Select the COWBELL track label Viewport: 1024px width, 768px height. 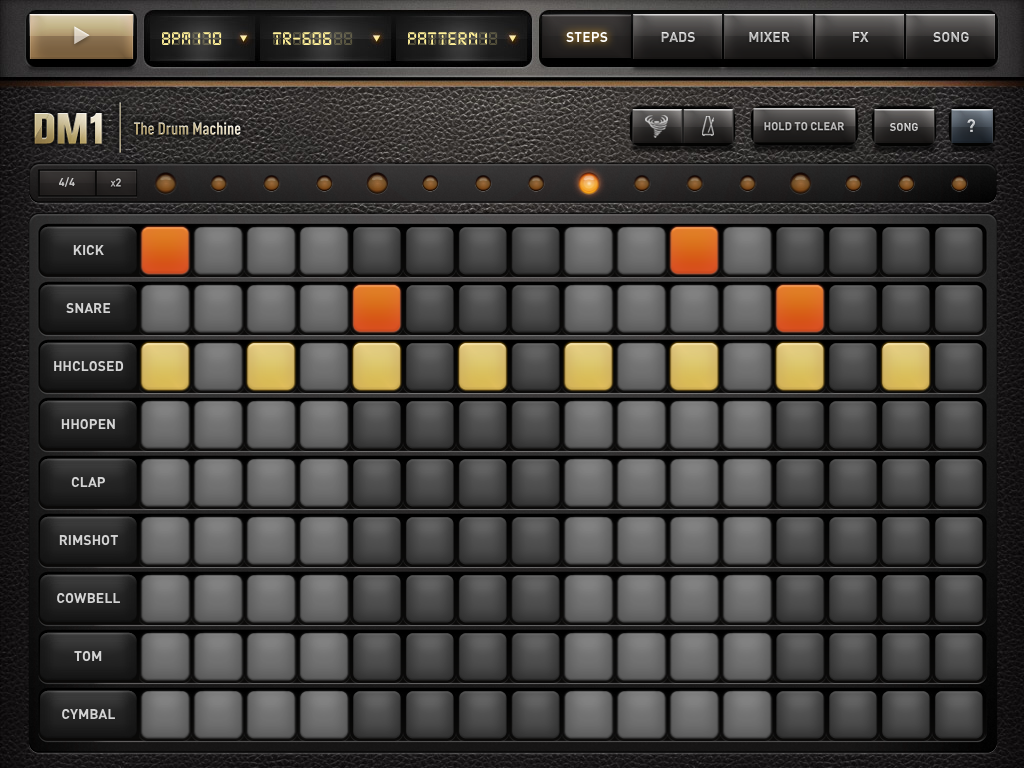88,598
